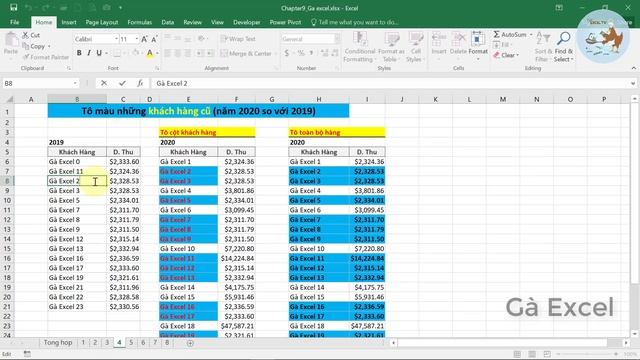Add a new sheet with the plus icon

coord(190,343)
